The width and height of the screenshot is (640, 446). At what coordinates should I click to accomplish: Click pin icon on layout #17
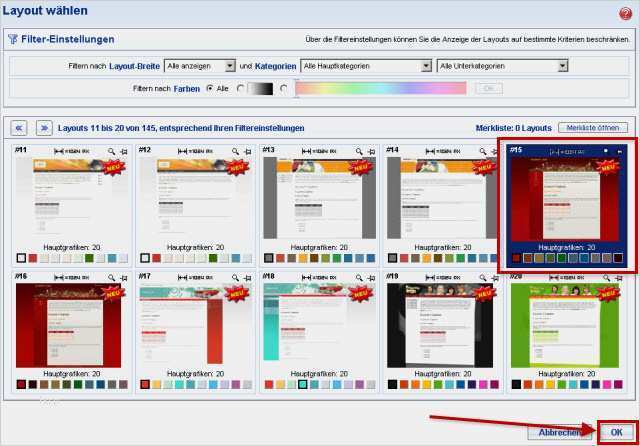(246, 277)
